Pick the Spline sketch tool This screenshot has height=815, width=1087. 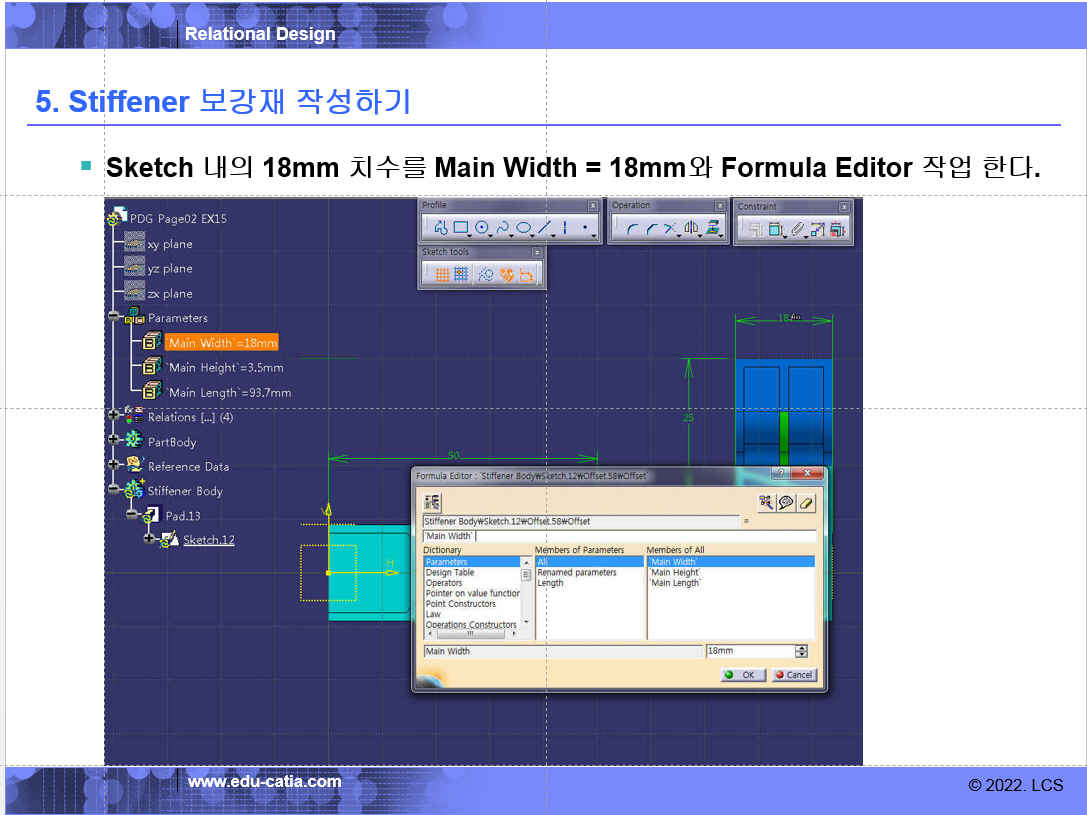click(x=503, y=228)
